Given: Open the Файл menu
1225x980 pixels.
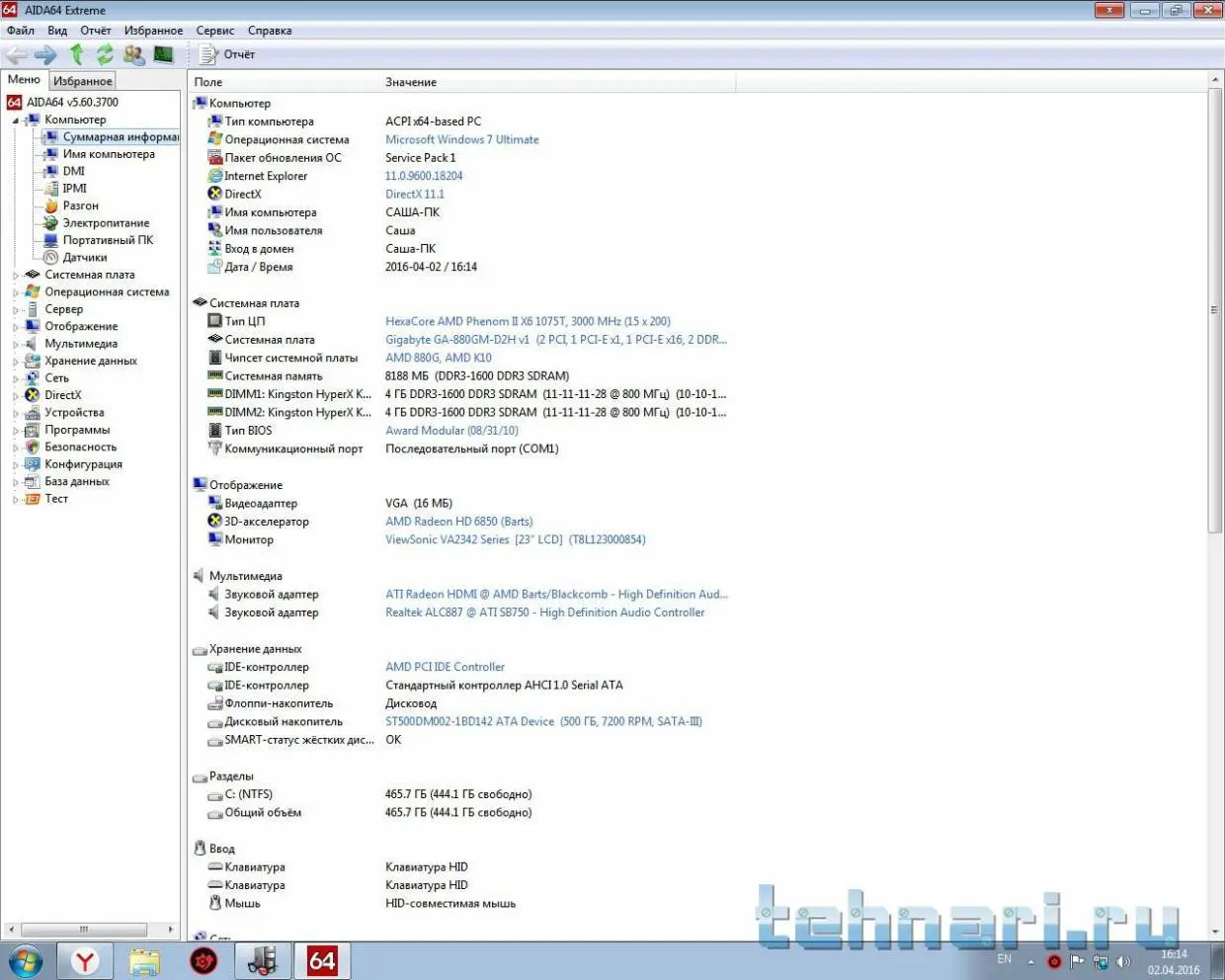Looking at the screenshot, I should pos(21,31).
